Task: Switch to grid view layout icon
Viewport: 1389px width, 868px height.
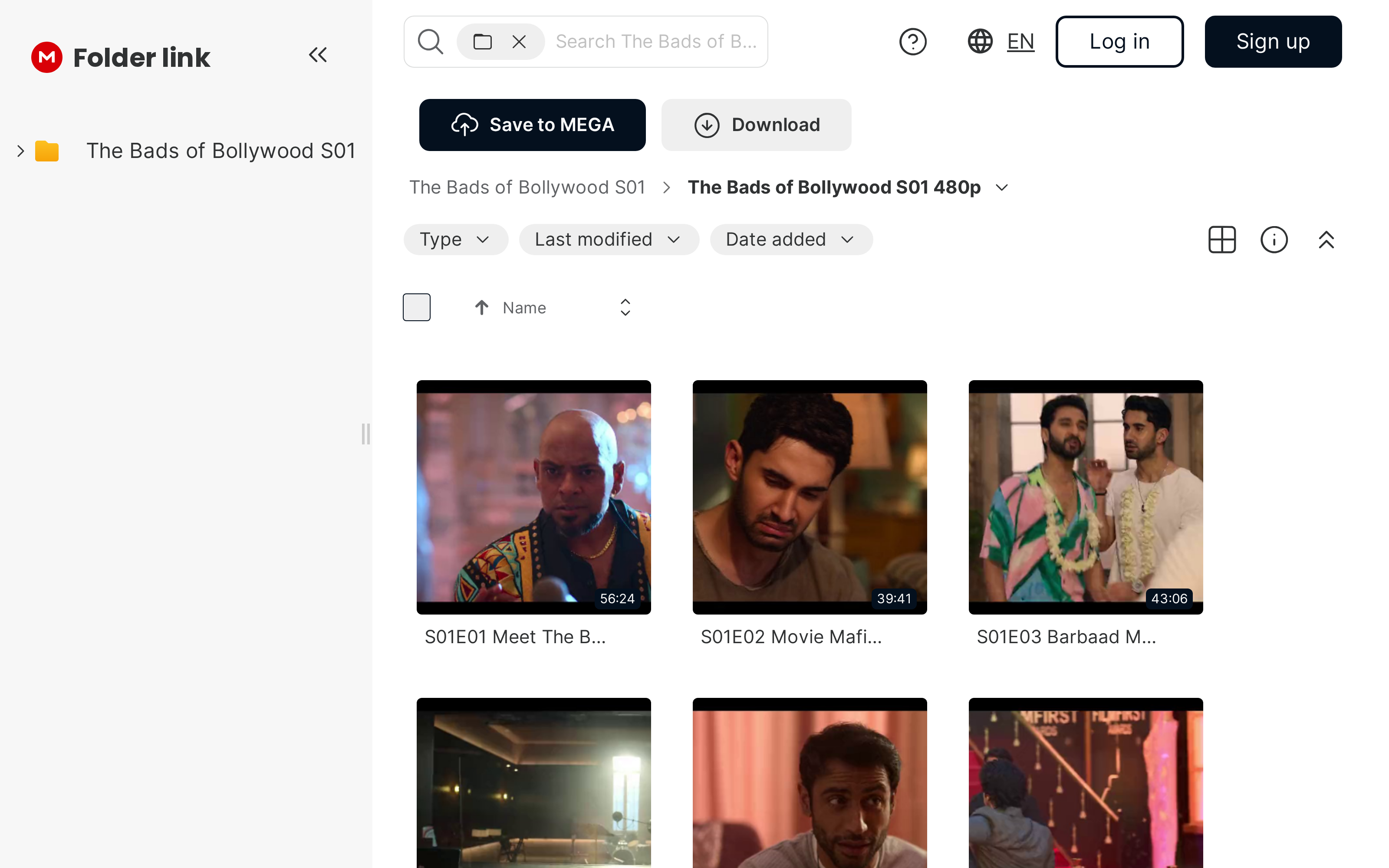Action: 1222,240
